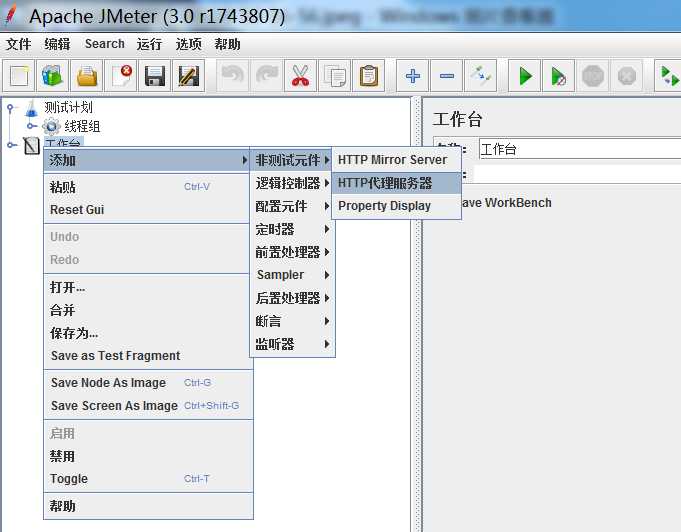Collapse the 测试计划 tree node handle

coord(11,107)
